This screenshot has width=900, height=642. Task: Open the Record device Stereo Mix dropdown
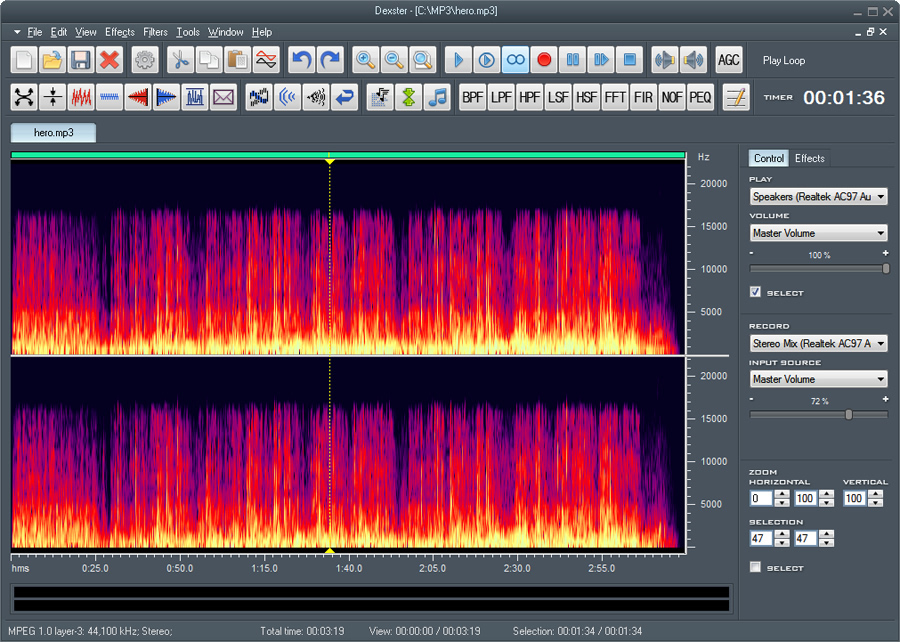[818, 343]
